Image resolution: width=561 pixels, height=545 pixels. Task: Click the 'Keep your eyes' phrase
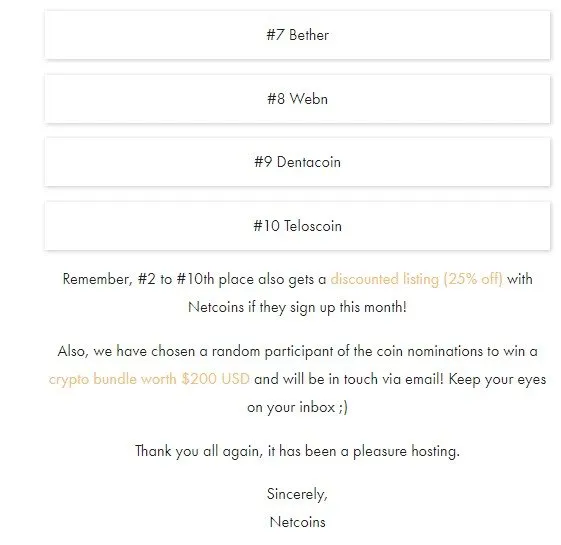pyautogui.click(x=497, y=379)
